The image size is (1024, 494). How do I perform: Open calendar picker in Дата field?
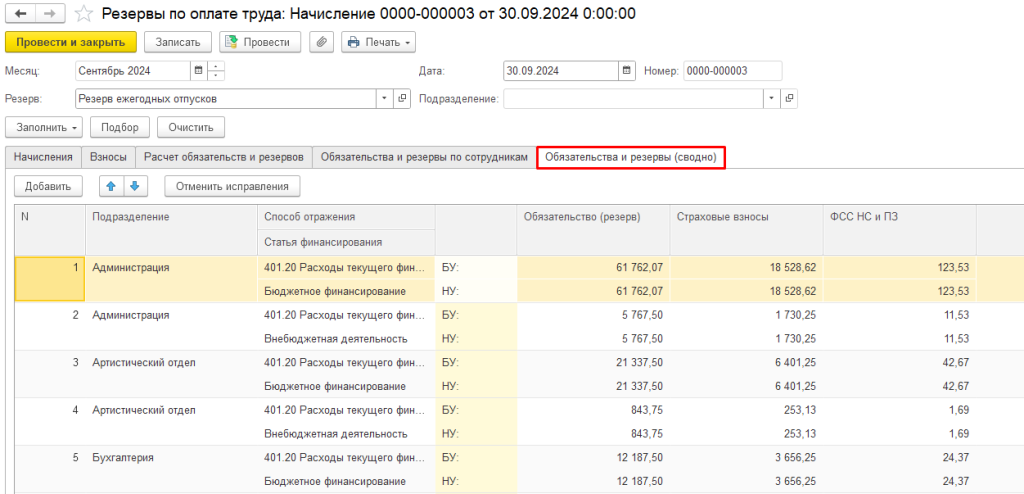[627, 71]
